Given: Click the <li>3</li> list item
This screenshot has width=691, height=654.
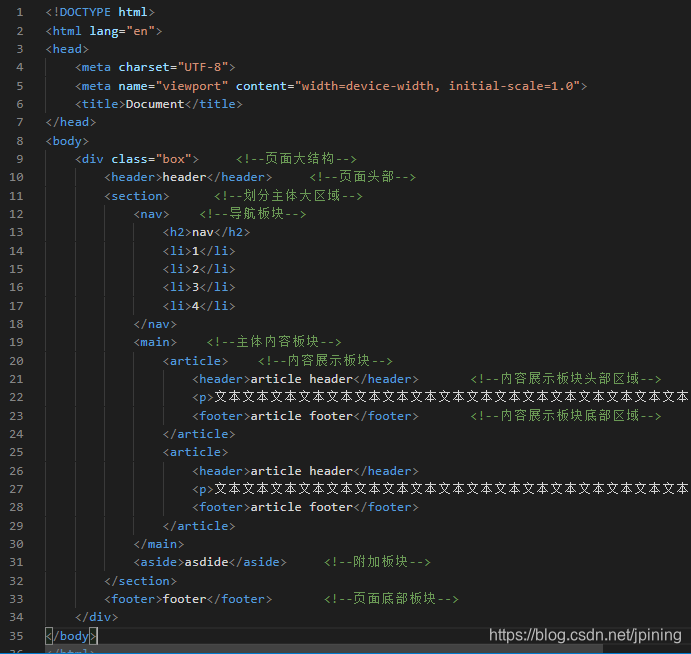Looking at the screenshot, I should pos(199,287).
